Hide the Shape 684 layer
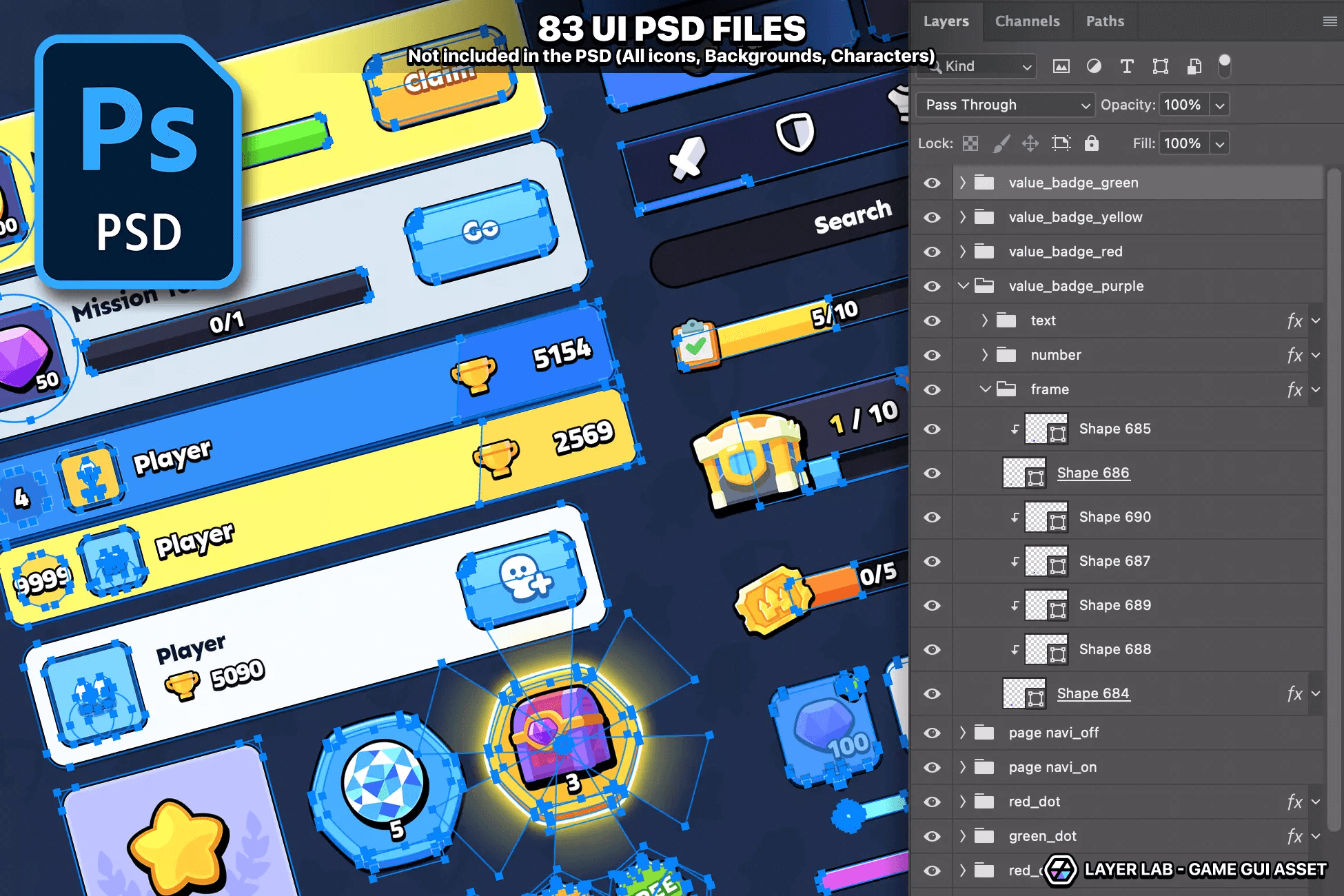1344x896 pixels. point(932,693)
